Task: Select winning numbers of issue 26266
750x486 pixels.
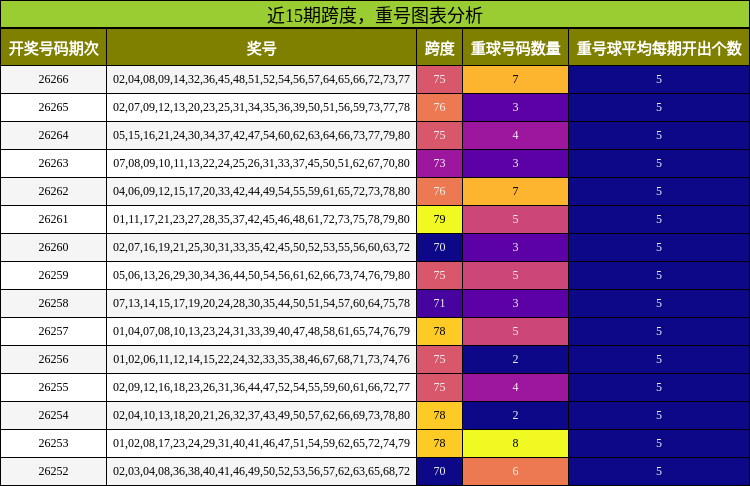Action: [261, 79]
